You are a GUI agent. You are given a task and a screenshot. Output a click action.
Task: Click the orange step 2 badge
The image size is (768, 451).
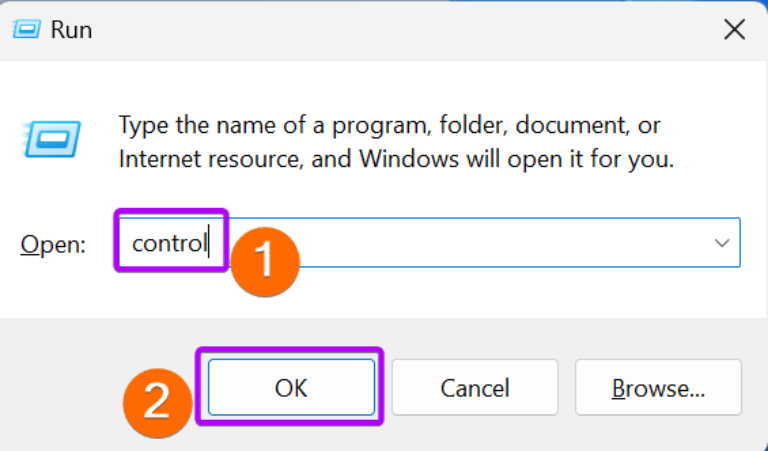pyautogui.click(x=158, y=403)
